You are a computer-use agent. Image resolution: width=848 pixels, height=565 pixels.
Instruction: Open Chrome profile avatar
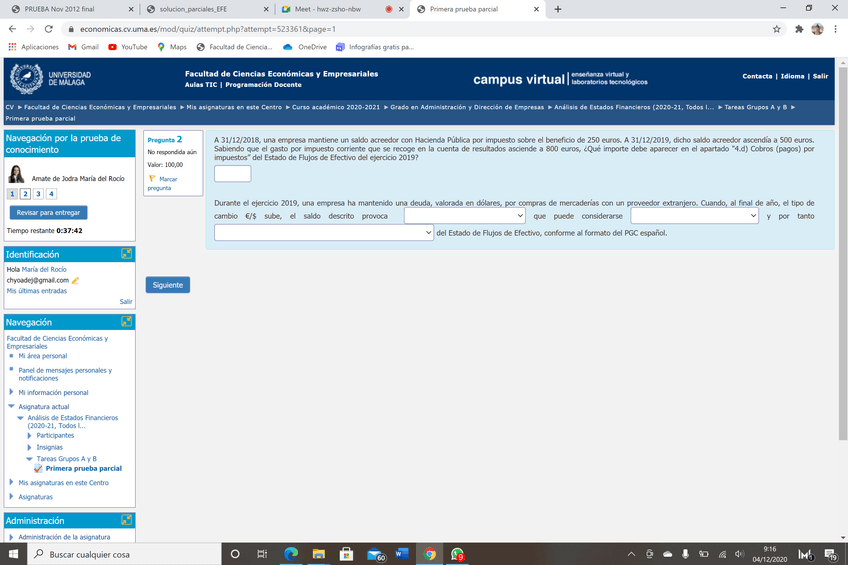click(x=817, y=29)
